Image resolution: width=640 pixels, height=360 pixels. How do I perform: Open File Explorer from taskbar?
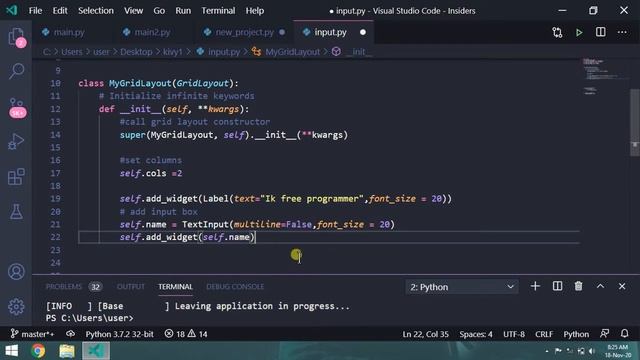67,351
